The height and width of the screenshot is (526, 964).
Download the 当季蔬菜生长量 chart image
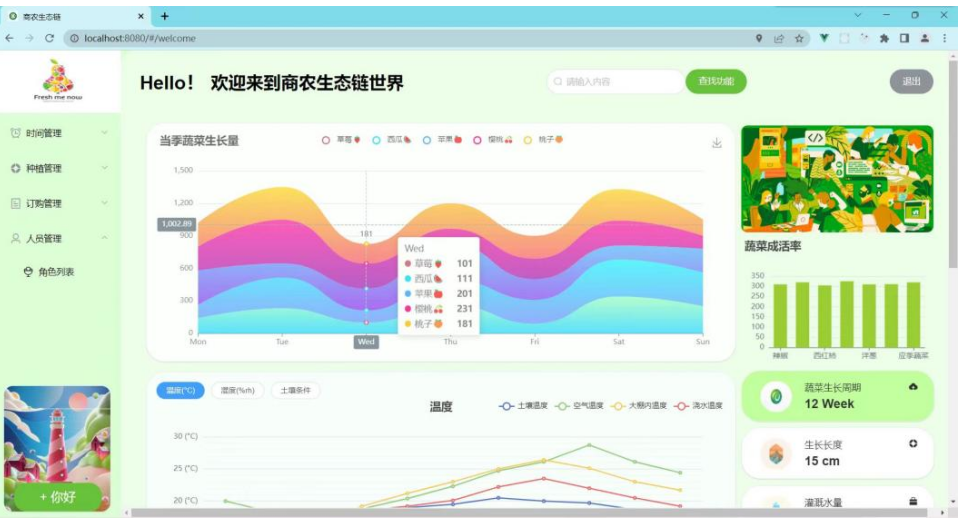(717, 143)
